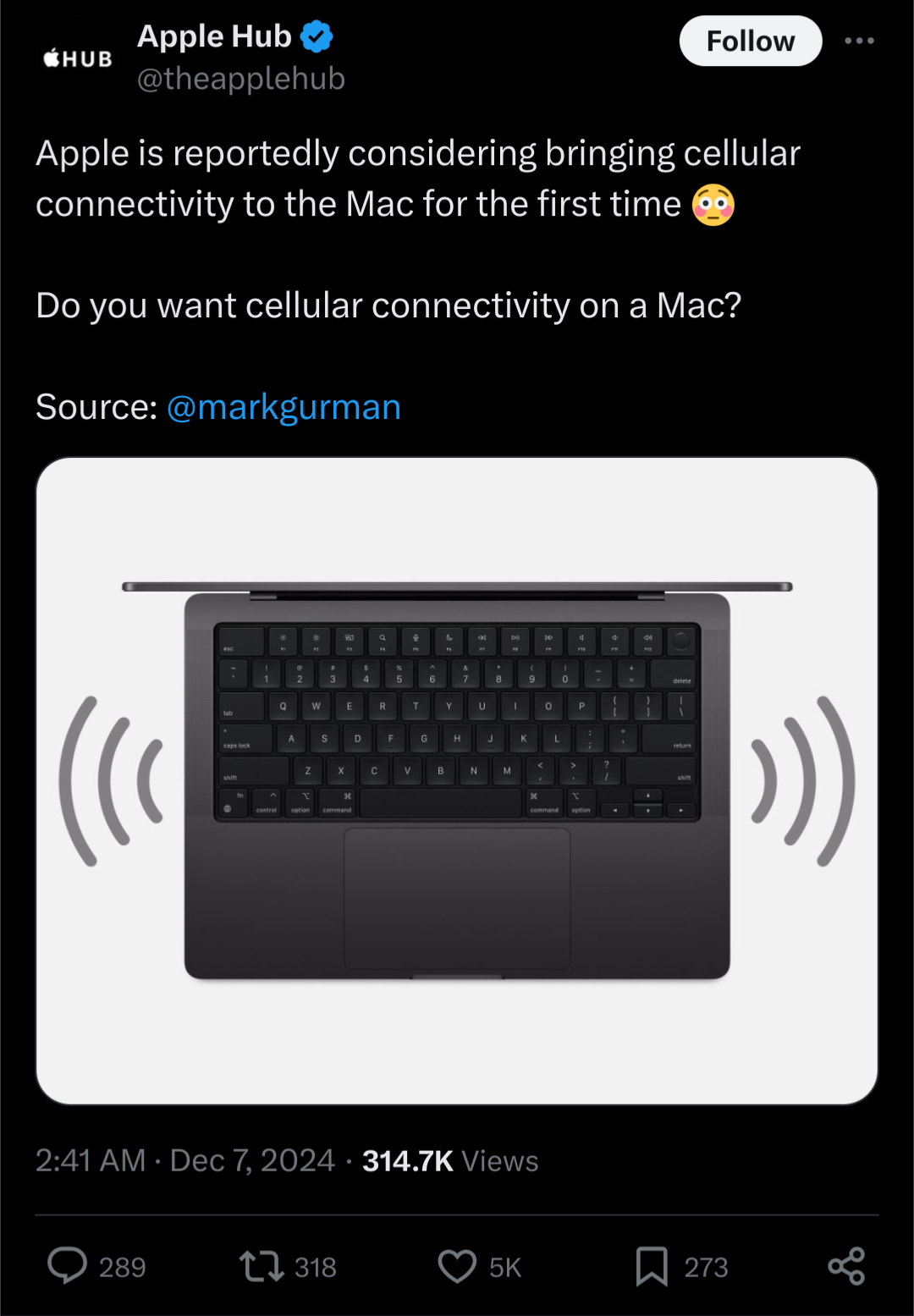Open the reply comment icon
Screen dimensions: 914x1316
click(67, 1266)
